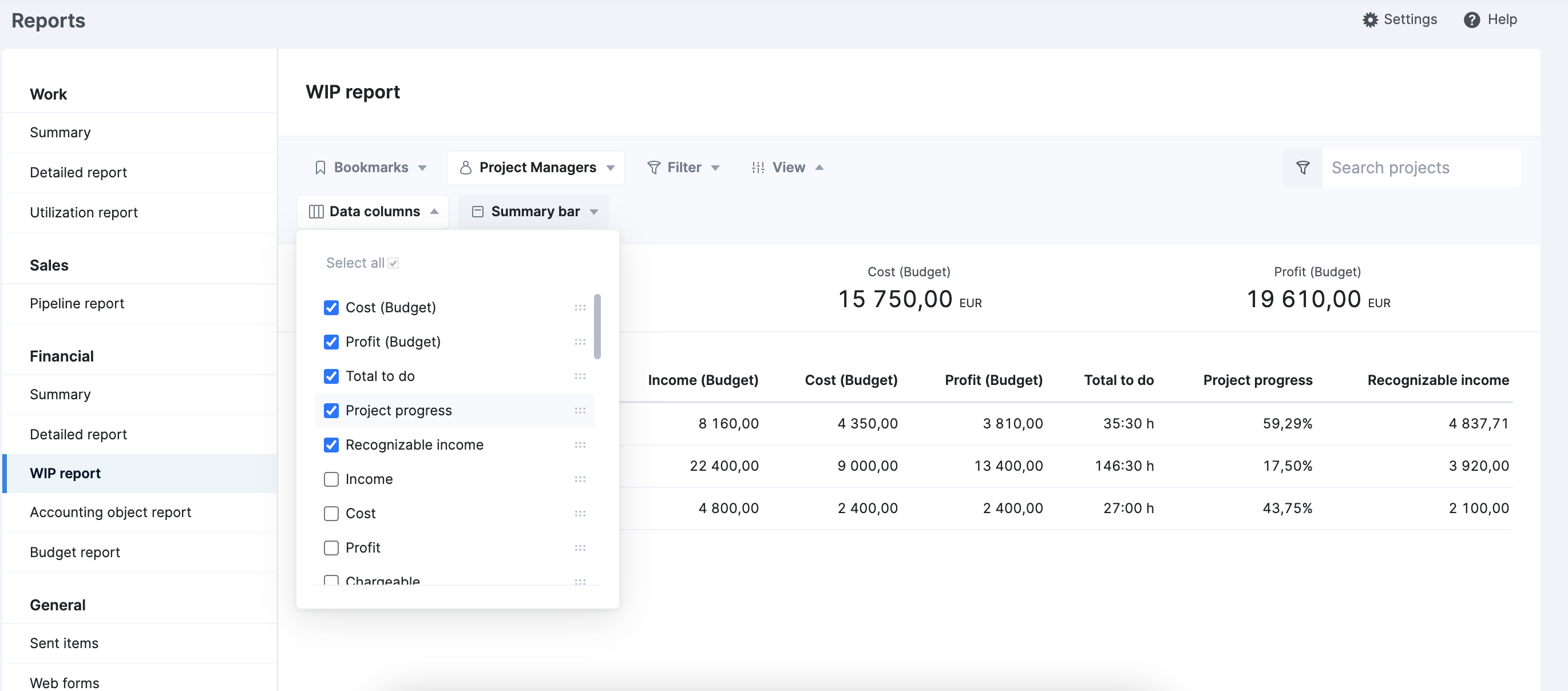1568x691 pixels.
Task: Collapse the Data columns dropdown arrow
Action: 434,211
